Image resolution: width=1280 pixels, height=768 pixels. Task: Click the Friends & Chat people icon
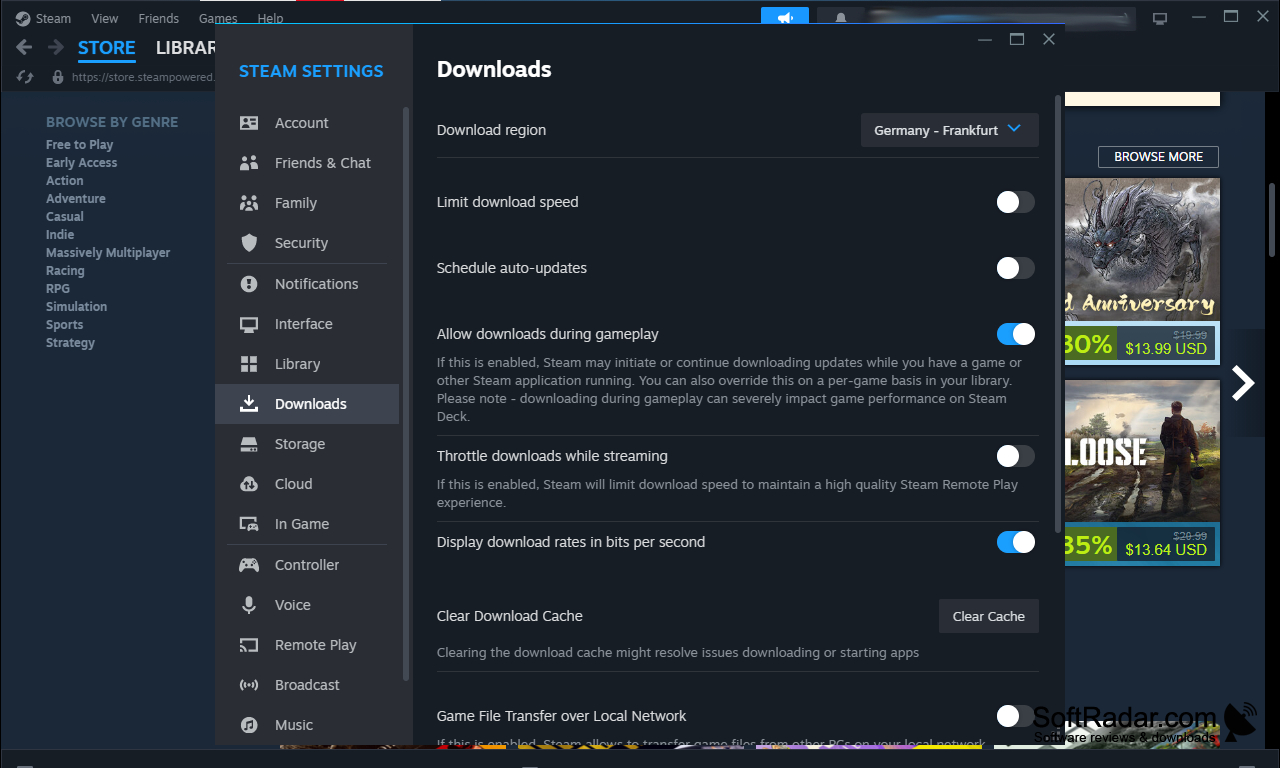(x=249, y=163)
